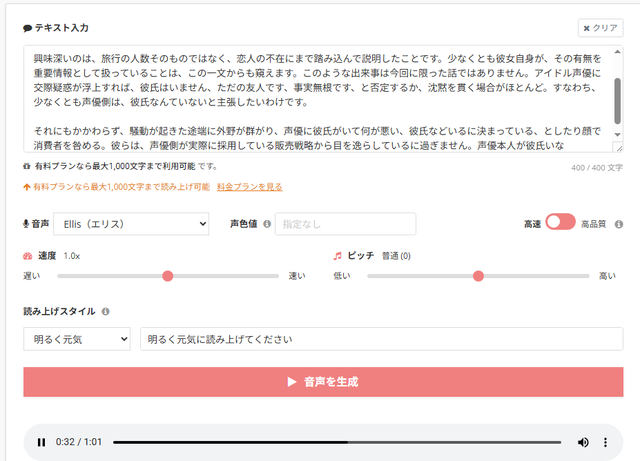Open the 音声 Ellis voice dropdown
The height and width of the screenshot is (461, 640).
pyautogui.click(x=131, y=224)
